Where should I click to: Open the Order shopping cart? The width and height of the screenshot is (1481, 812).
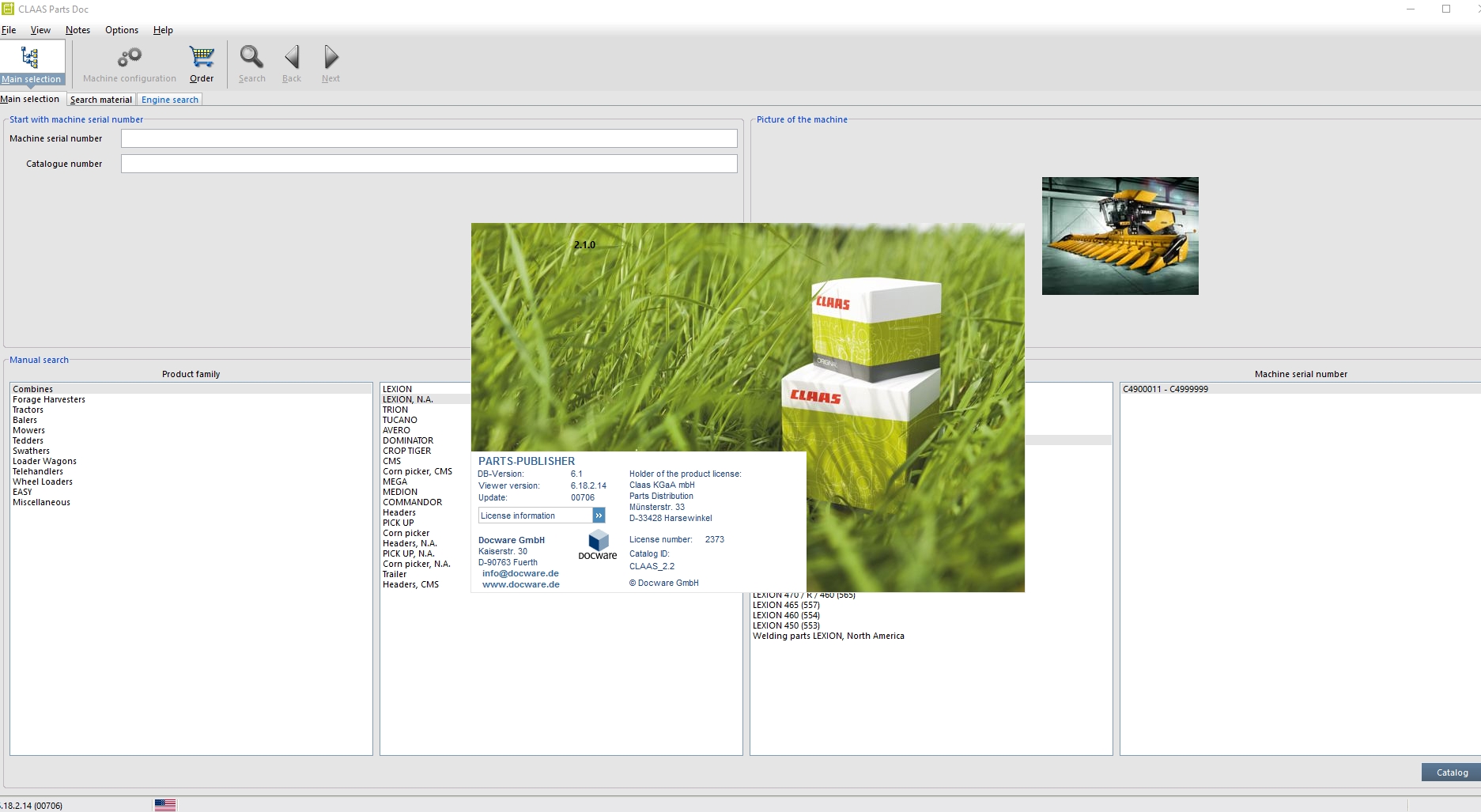[x=202, y=63]
